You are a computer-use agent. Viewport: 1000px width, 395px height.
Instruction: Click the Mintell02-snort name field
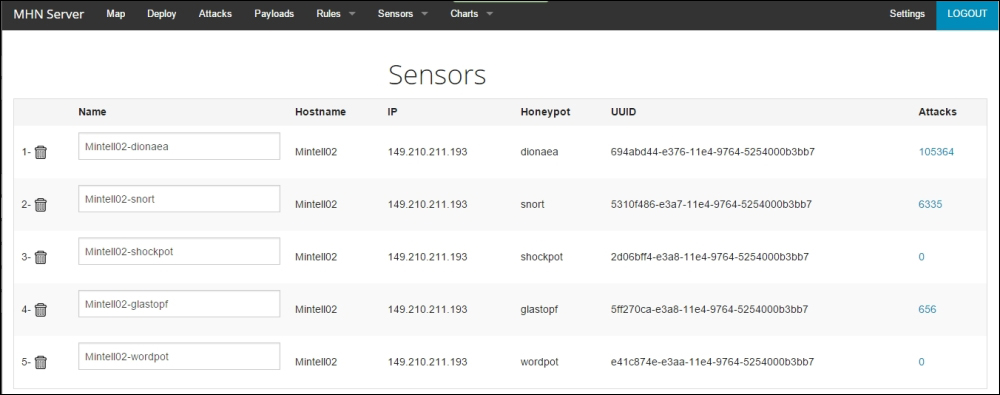pos(179,199)
